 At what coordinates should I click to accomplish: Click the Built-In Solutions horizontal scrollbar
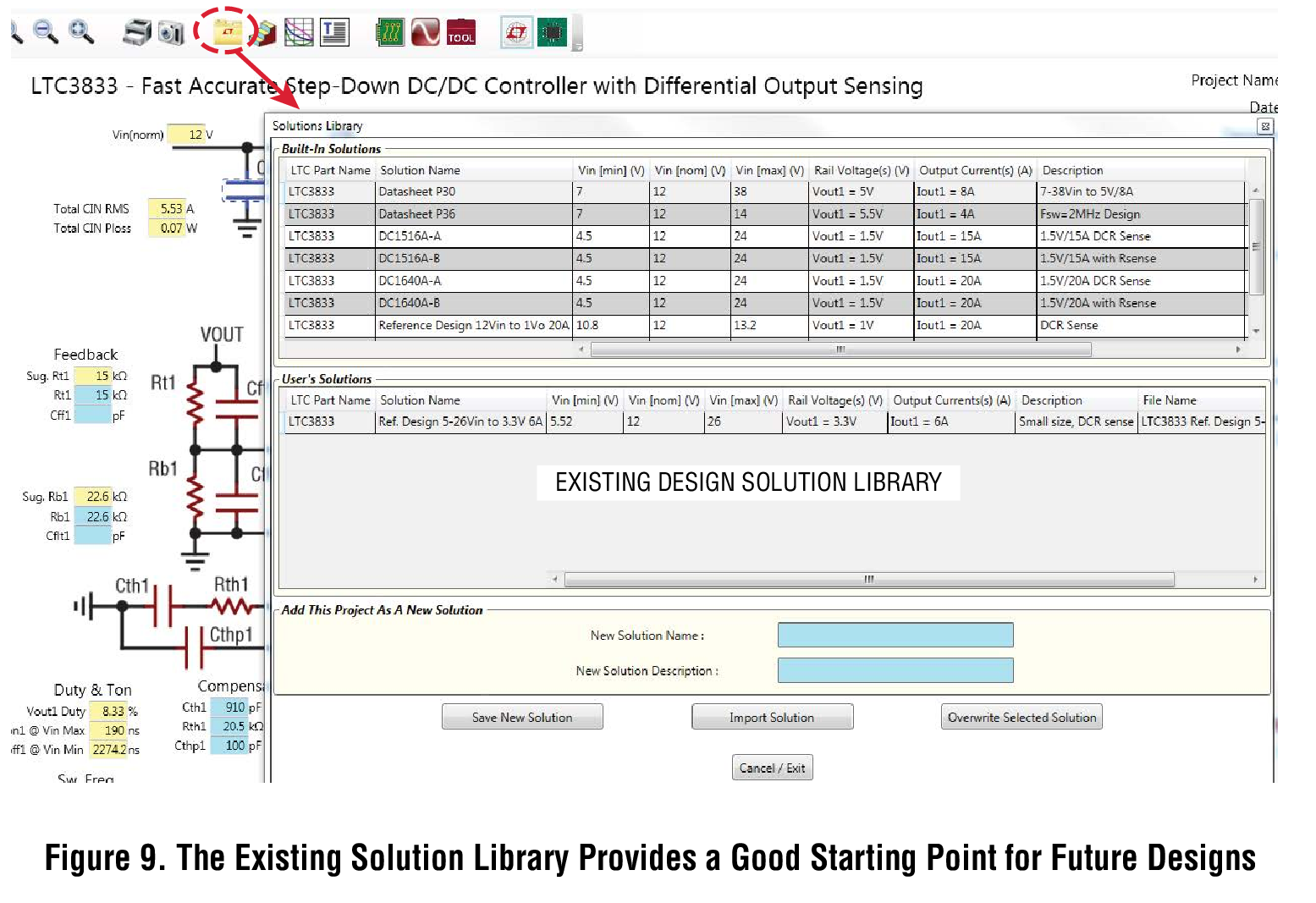840,349
